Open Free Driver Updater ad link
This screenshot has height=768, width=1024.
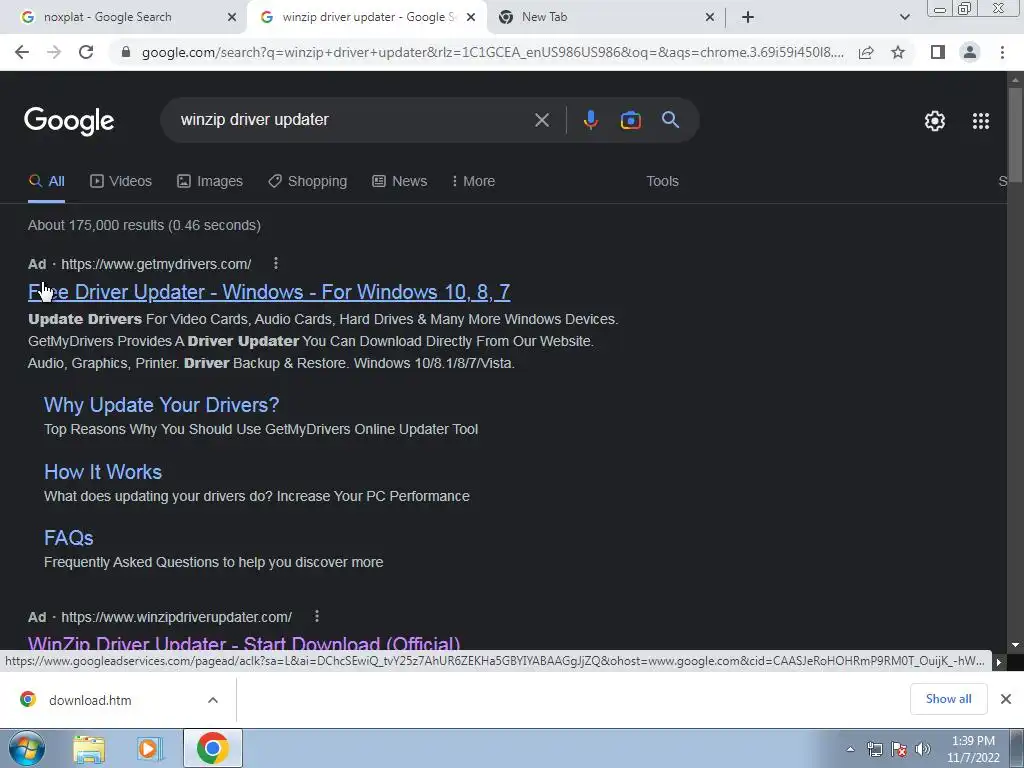pyautogui.click(x=269, y=292)
